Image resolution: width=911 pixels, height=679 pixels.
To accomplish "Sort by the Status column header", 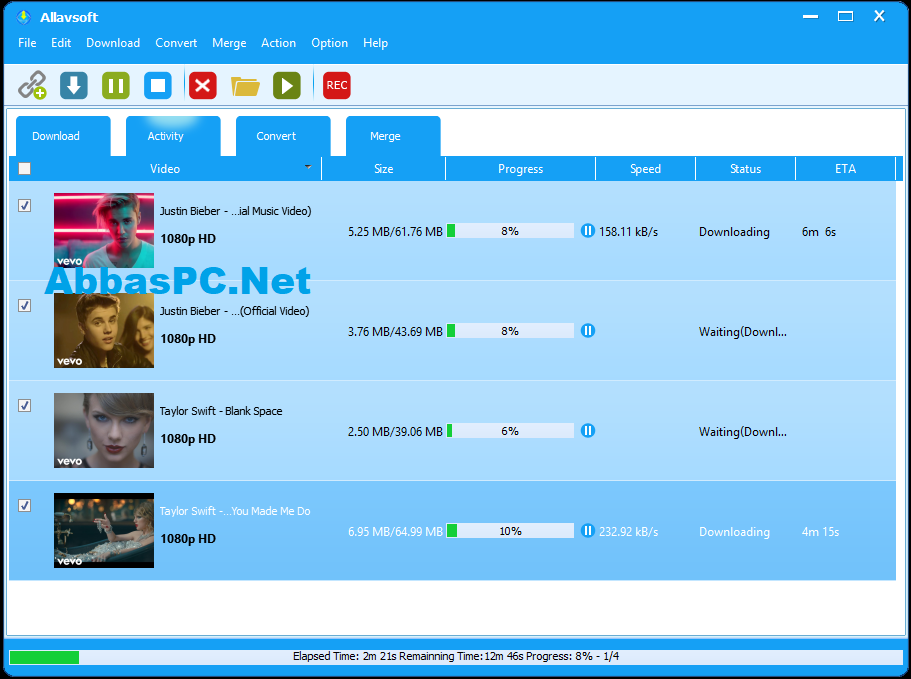I will pyautogui.click(x=745, y=169).
